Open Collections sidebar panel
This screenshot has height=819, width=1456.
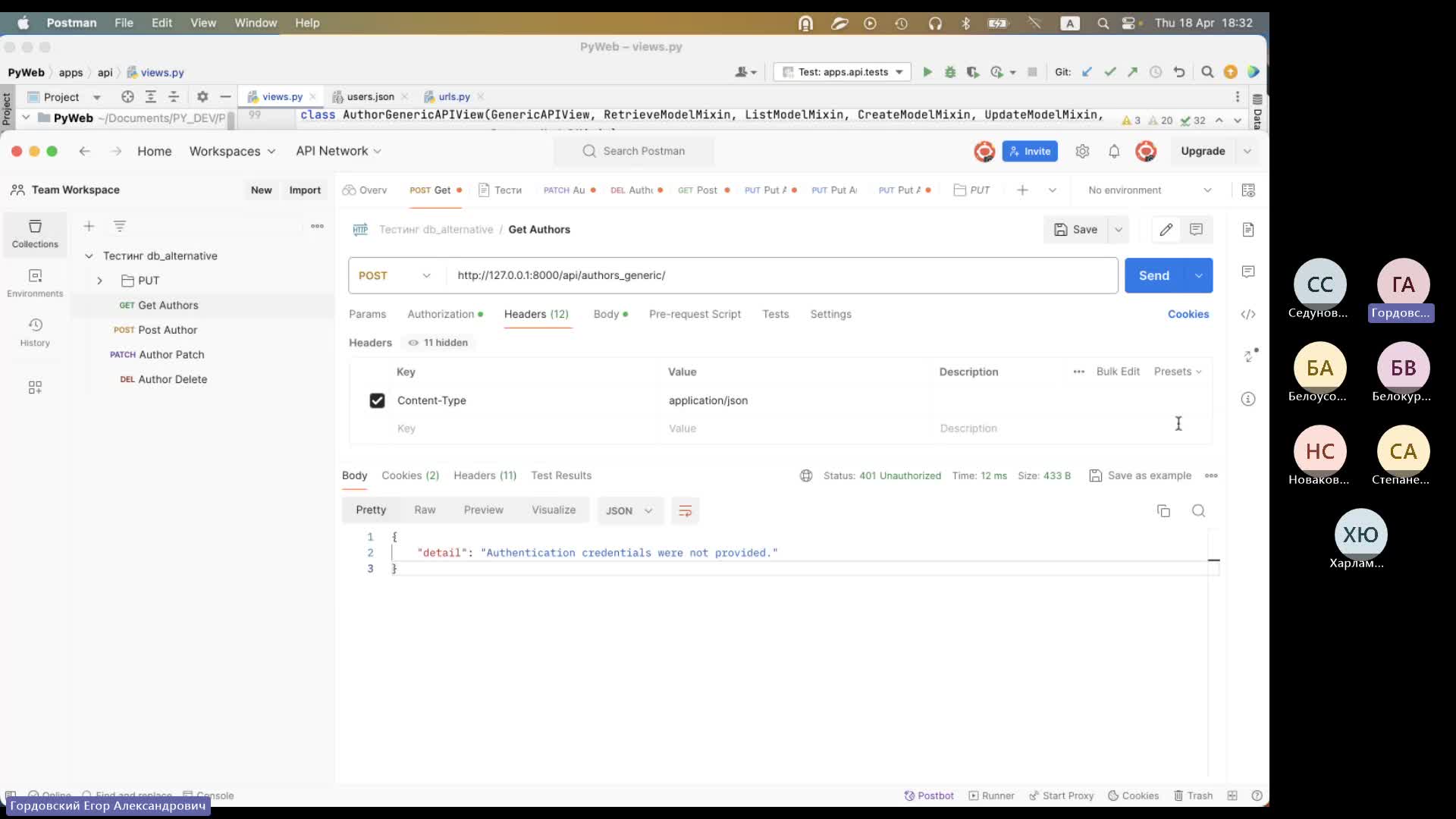point(35,234)
